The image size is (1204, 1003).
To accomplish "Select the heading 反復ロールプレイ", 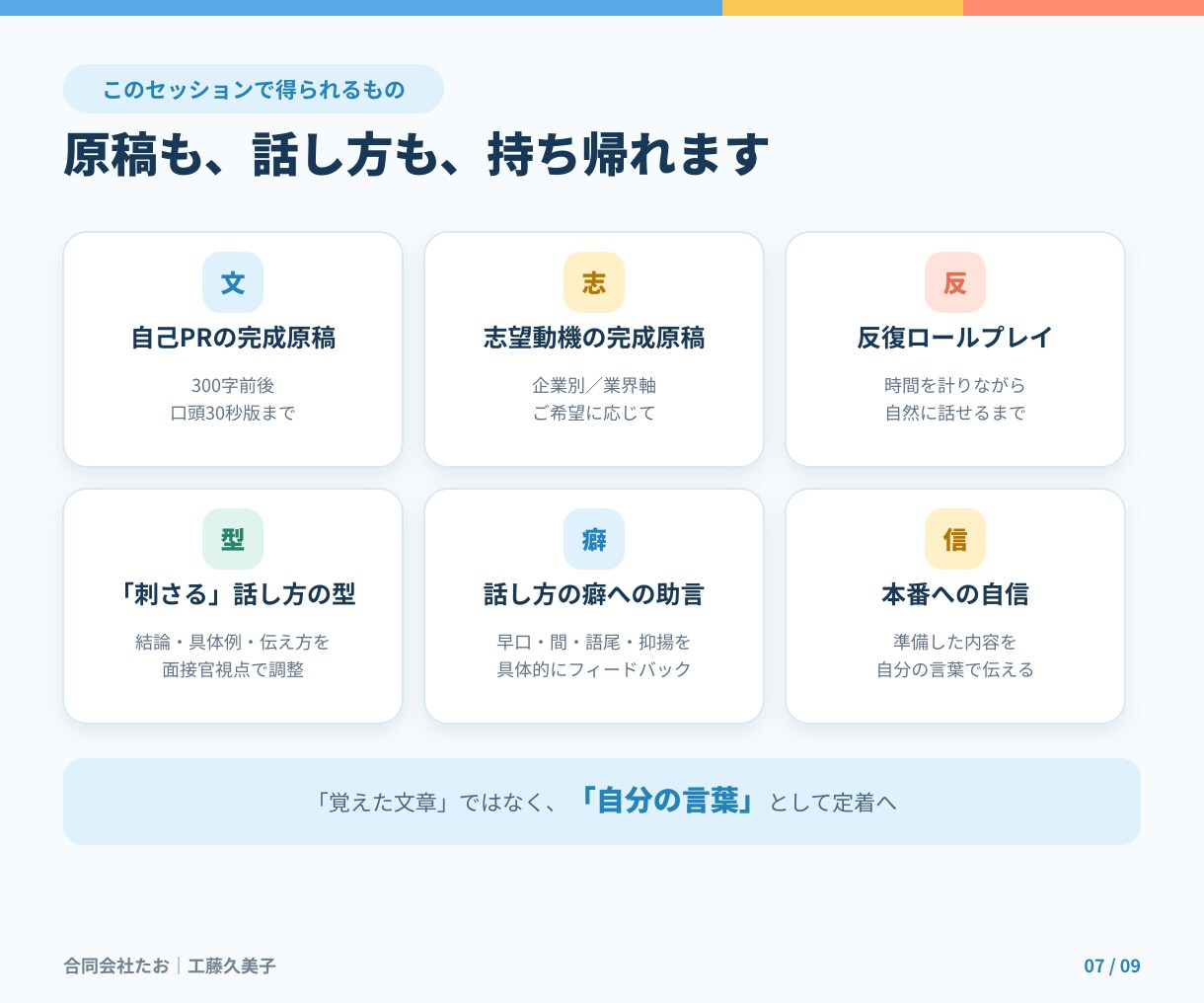I will [955, 338].
